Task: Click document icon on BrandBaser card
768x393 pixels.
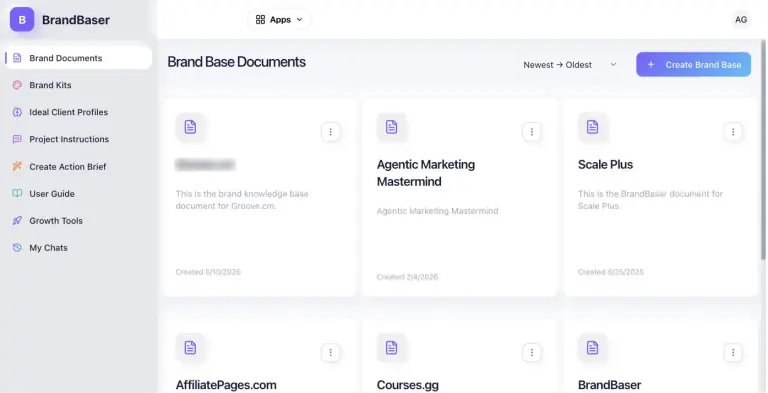Action: pyautogui.click(x=593, y=348)
